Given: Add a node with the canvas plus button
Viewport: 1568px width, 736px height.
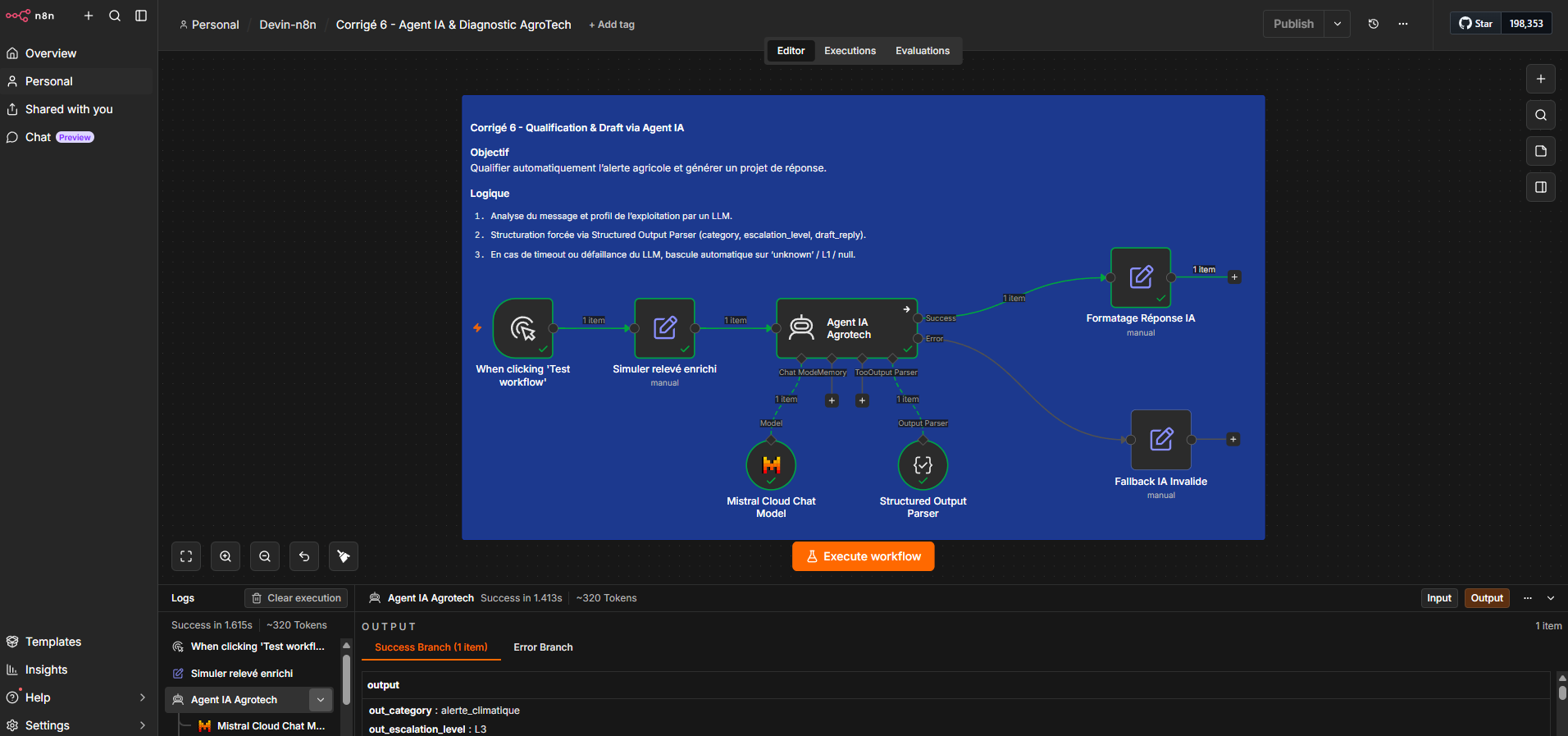Looking at the screenshot, I should pyautogui.click(x=1541, y=79).
